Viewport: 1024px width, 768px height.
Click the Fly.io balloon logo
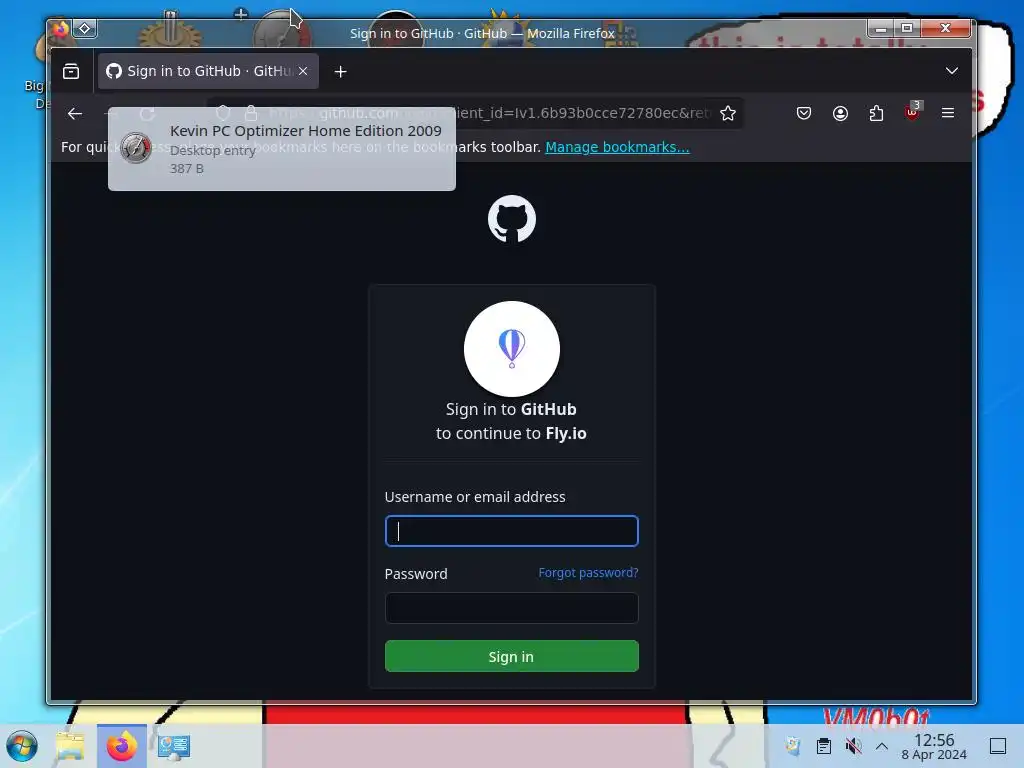[511, 349]
